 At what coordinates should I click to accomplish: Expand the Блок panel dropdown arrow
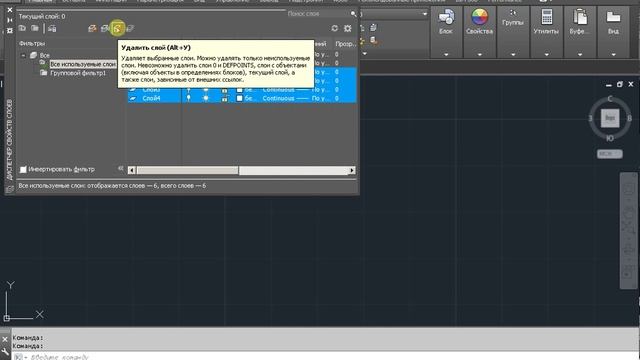[x=446, y=54]
